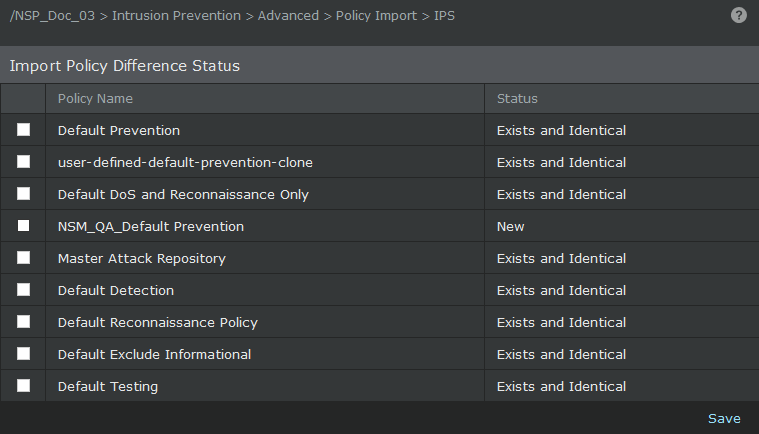This screenshot has height=434, width=759.
Task: Click the New status for NSM_QA_Default Prevention
Action: point(510,226)
